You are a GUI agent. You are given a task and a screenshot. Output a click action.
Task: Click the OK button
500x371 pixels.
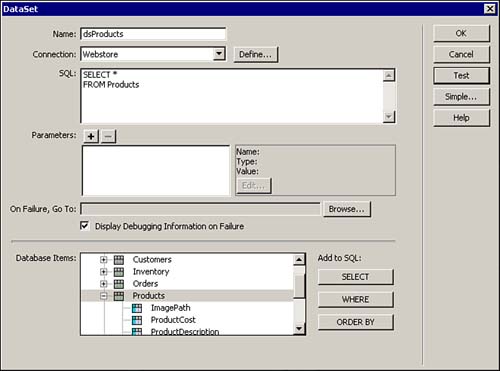pos(461,33)
